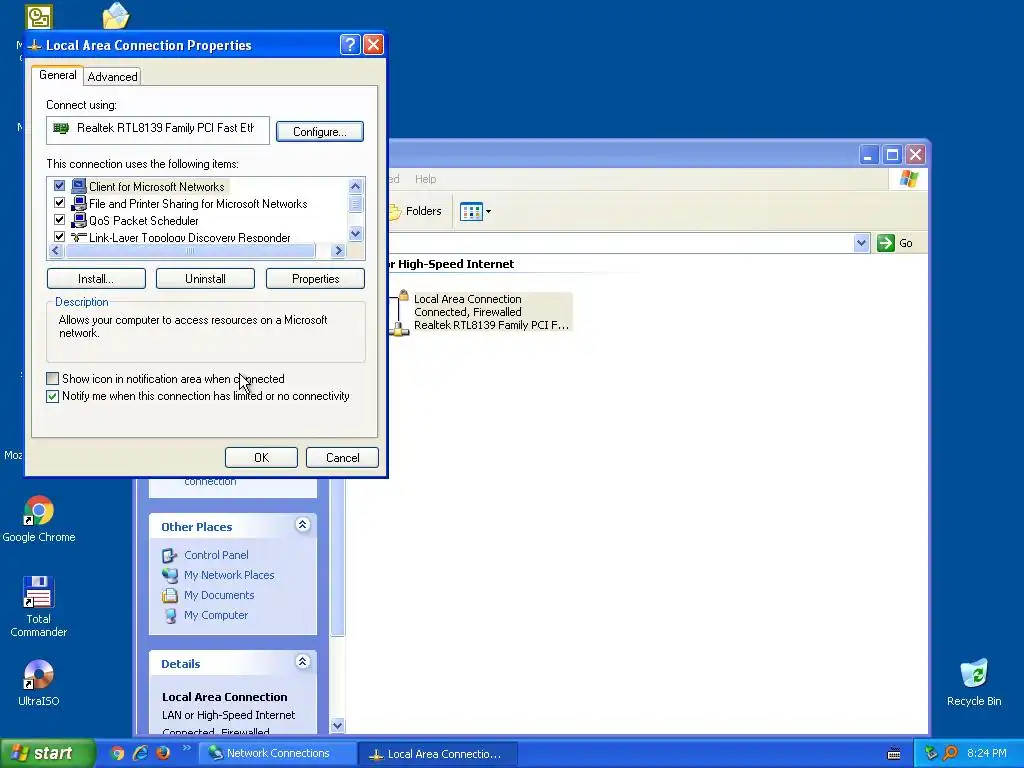
Task: Click the Client for Microsoft Networks icon
Action: point(79,186)
